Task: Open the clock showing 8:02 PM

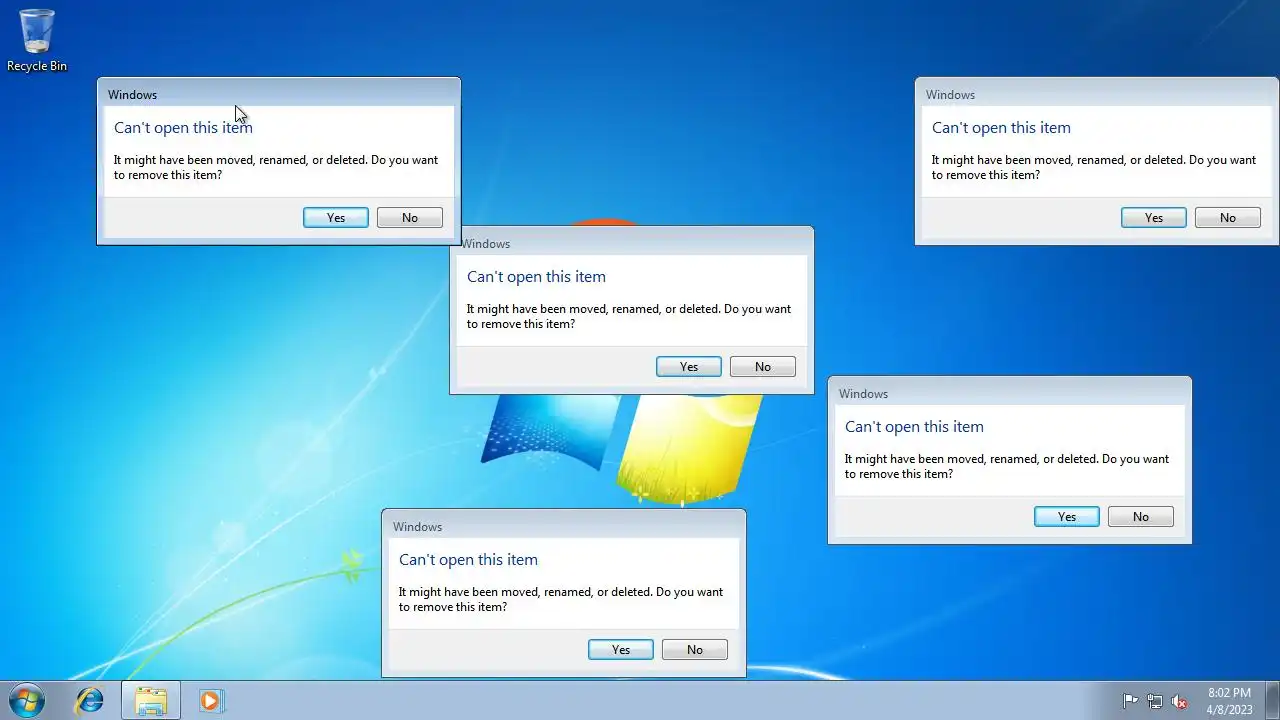Action: pos(1229,701)
